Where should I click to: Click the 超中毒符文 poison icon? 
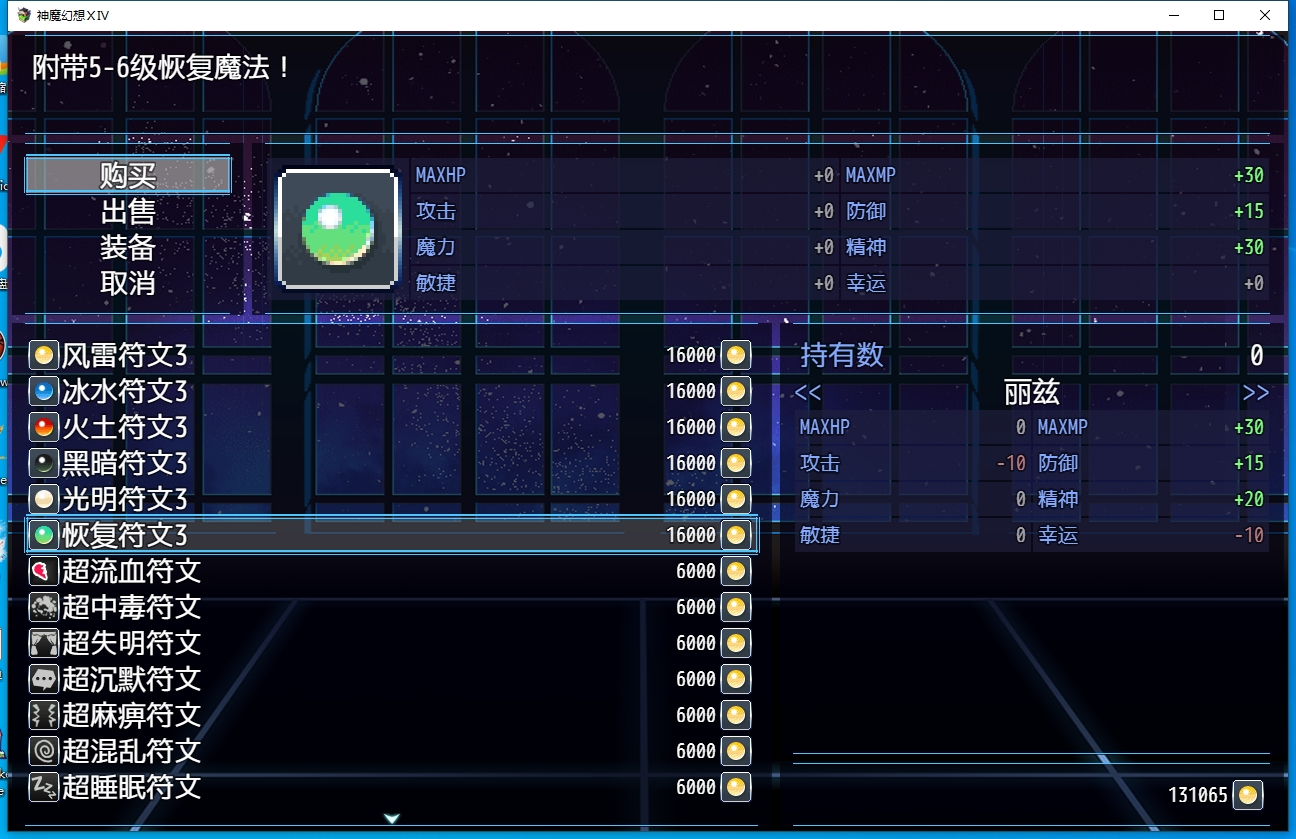click(43, 607)
